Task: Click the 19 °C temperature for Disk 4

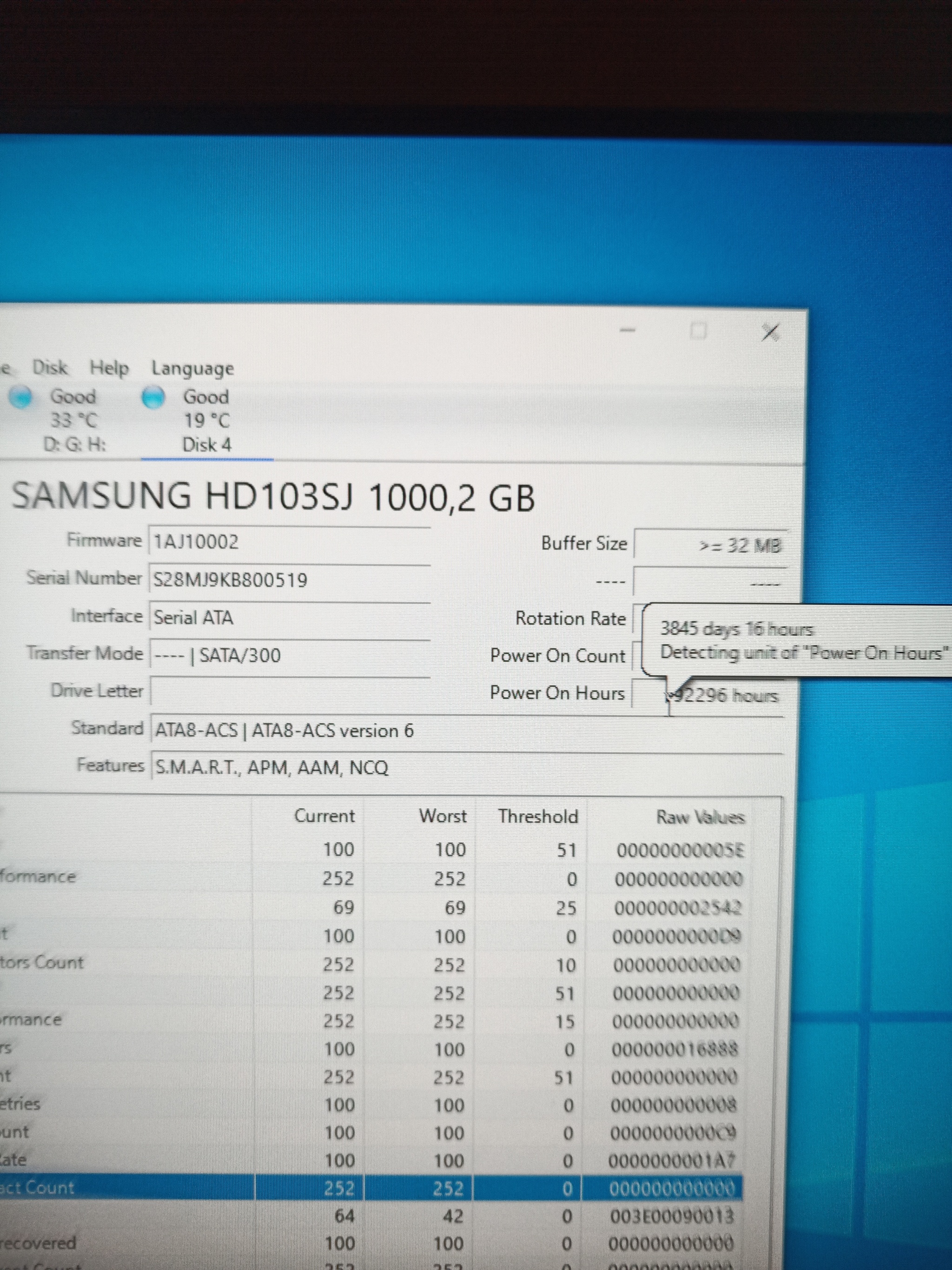Action: [206, 421]
